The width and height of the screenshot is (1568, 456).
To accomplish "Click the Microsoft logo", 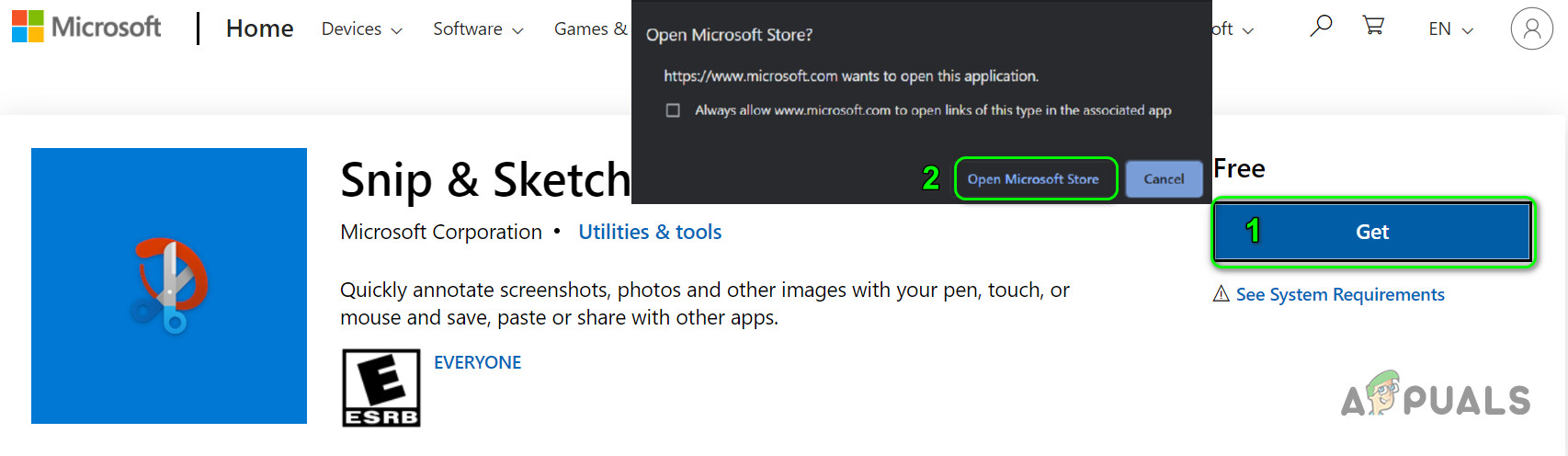I will point(86,27).
